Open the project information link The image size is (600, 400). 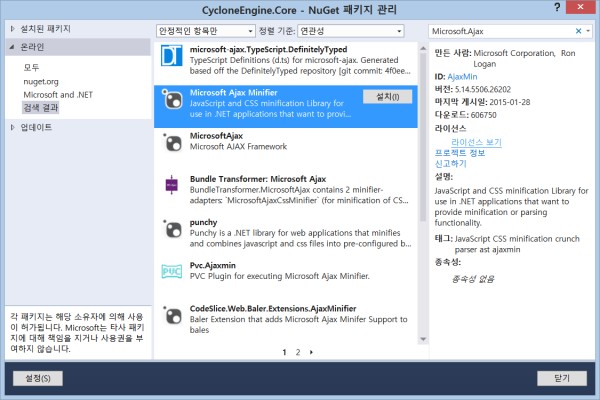pyautogui.click(x=460, y=153)
